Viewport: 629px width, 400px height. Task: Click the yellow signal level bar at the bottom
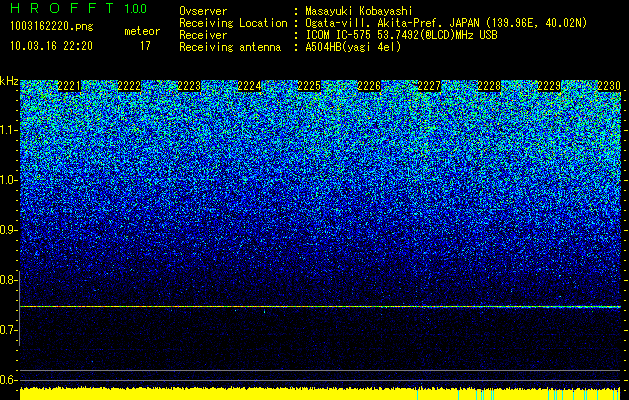point(320,394)
